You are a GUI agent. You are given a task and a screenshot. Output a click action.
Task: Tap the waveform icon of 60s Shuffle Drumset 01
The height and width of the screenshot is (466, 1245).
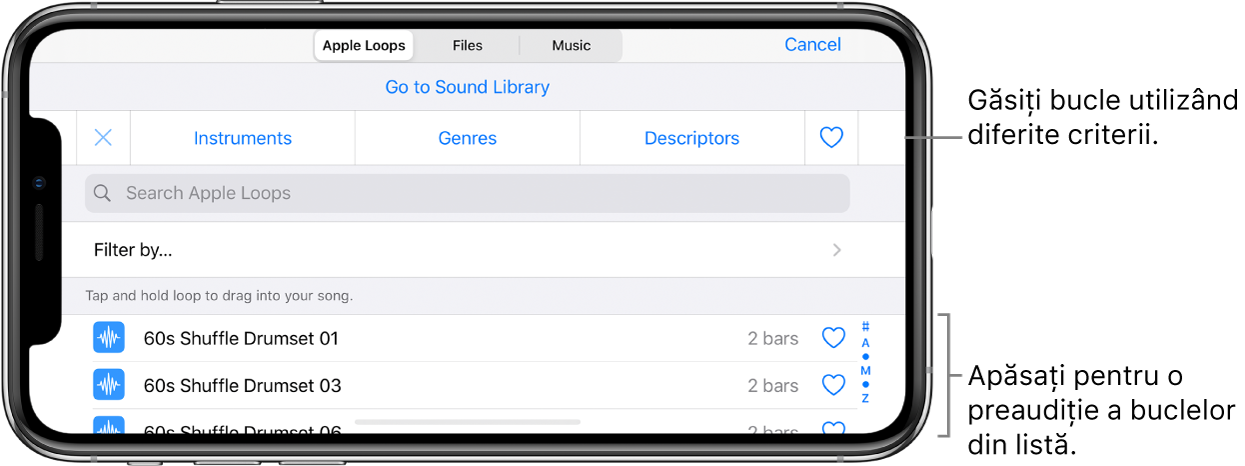pos(109,338)
